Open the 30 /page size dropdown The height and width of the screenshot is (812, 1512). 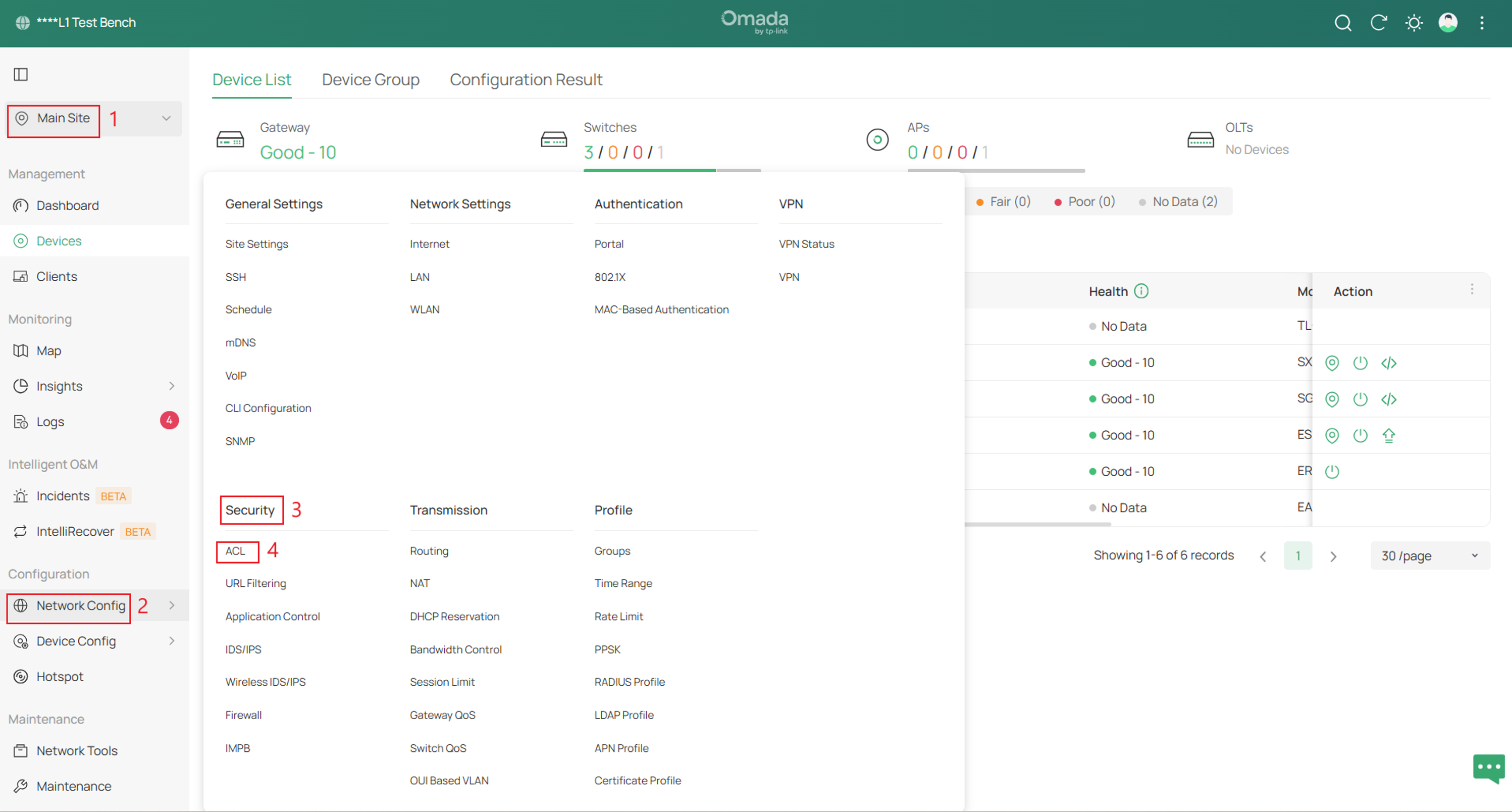pos(1430,555)
